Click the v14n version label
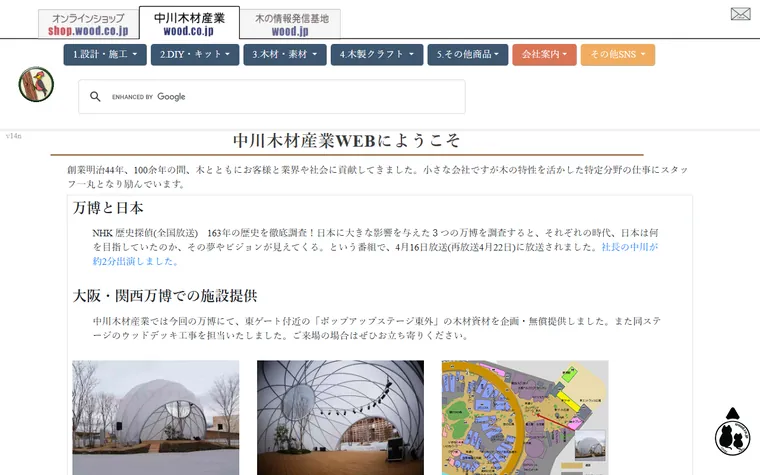Image resolution: width=760 pixels, height=475 pixels. pos(14,136)
